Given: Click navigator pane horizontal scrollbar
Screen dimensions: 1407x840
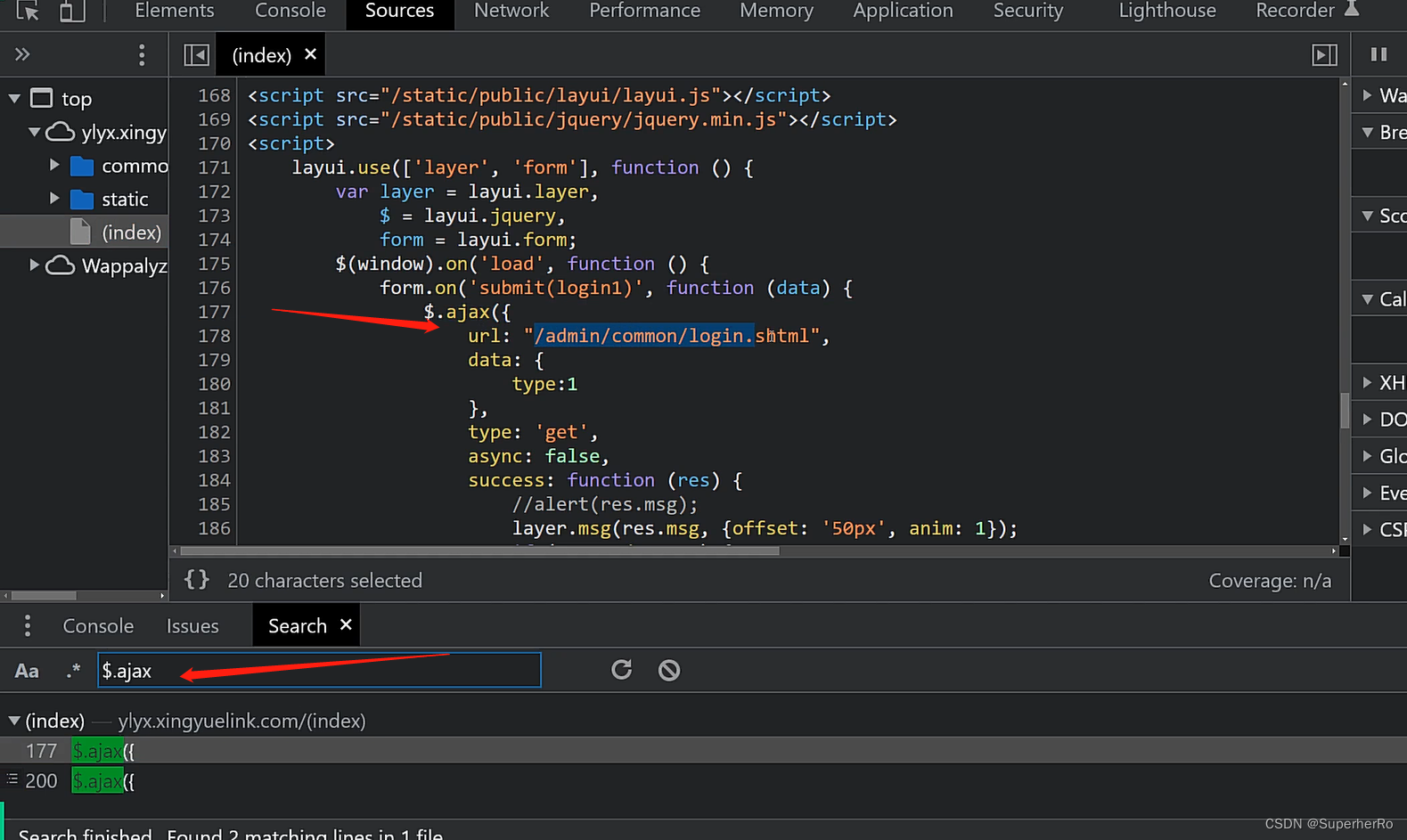Looking at the screenshot, I should pyautogui.click(x=44, y=595).
